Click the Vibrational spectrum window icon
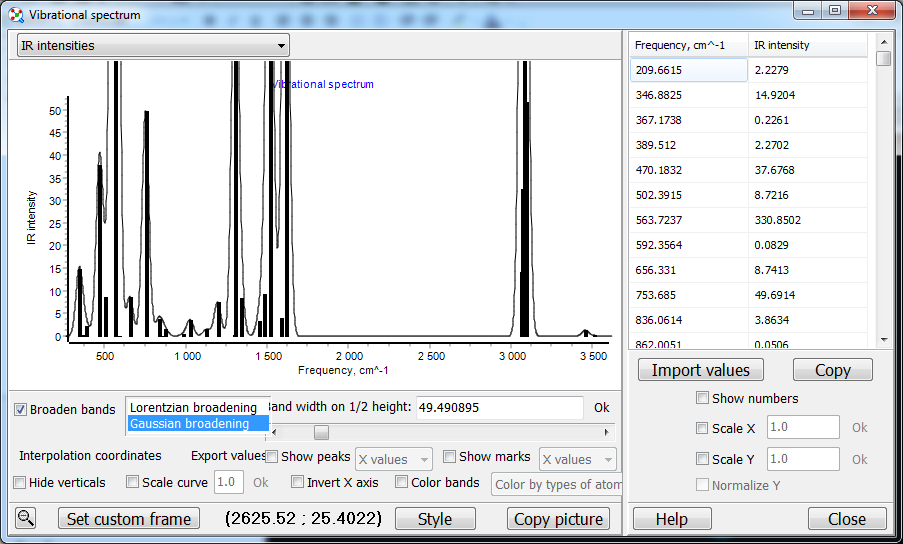 [x=15, y=15]
